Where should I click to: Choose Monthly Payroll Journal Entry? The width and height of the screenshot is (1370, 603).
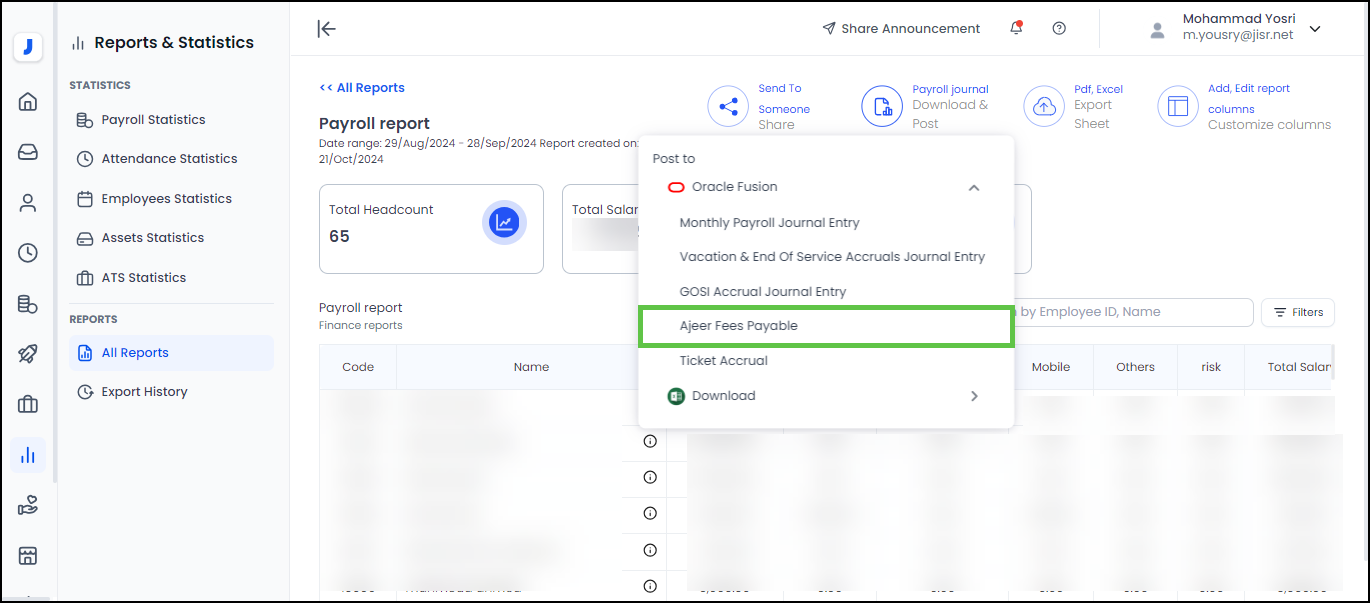tap(769, 223)
